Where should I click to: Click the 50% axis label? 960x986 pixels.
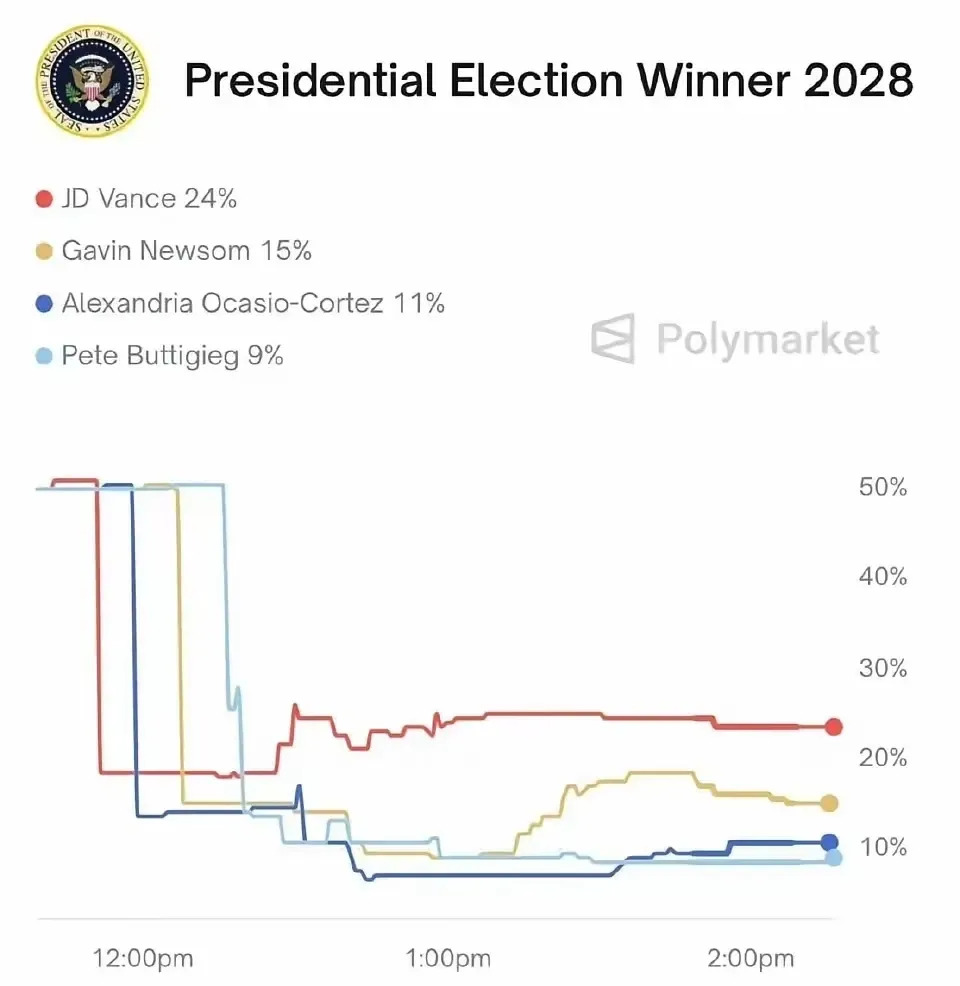[882, 488]
